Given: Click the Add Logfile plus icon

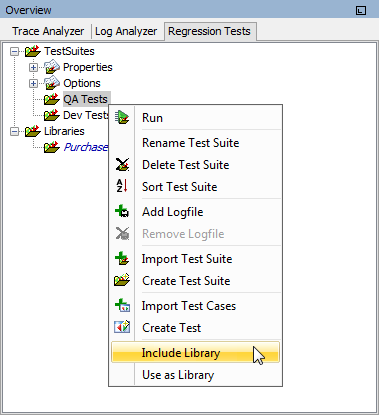Looking at the screenshot, I should point(122,211).
